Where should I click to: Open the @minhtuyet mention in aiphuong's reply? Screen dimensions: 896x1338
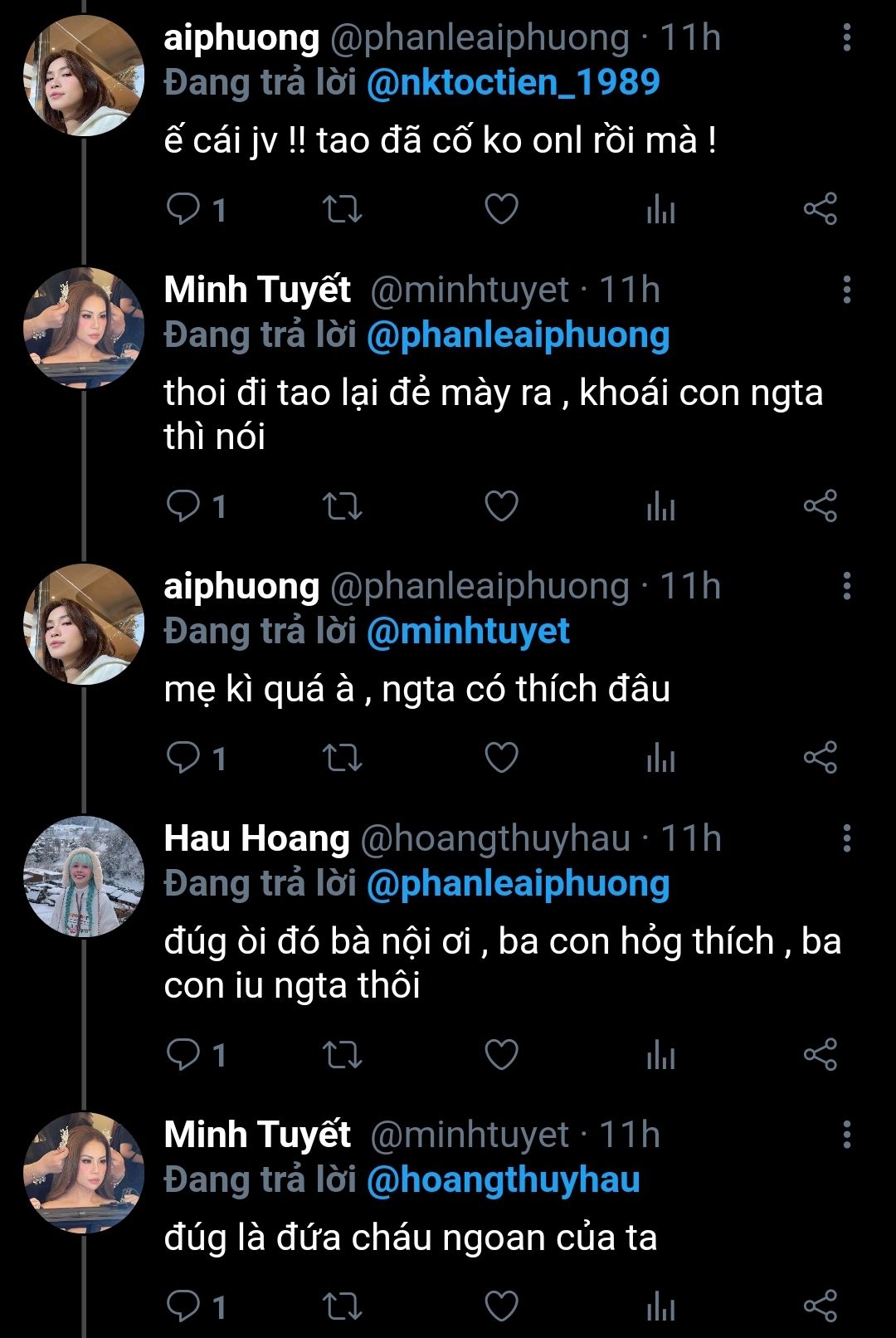(468, 632)
